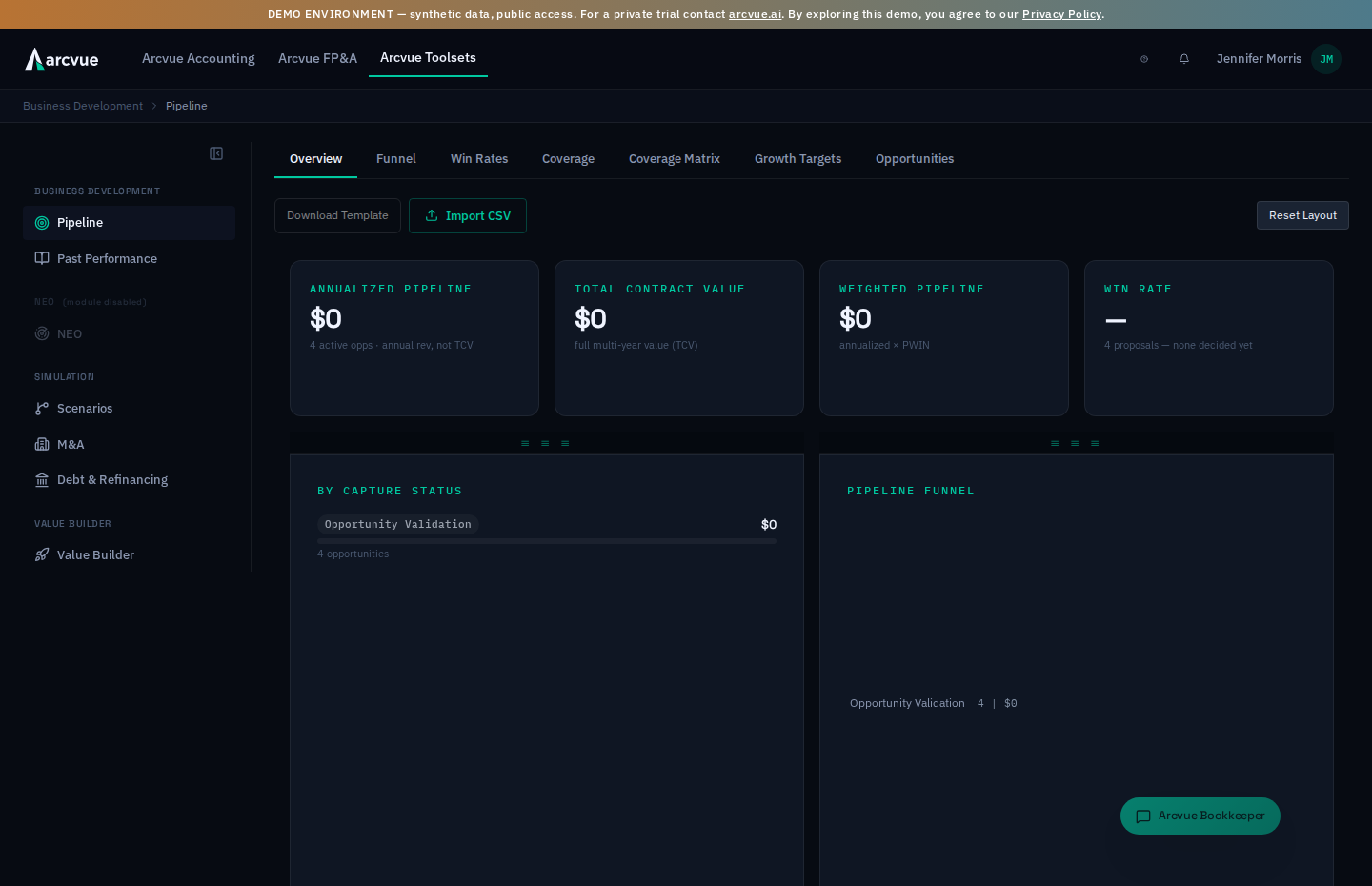Open Arcvue FP&A in top navigation
1372x886 pixels.
pyautogui.click(x=317, y=59)
